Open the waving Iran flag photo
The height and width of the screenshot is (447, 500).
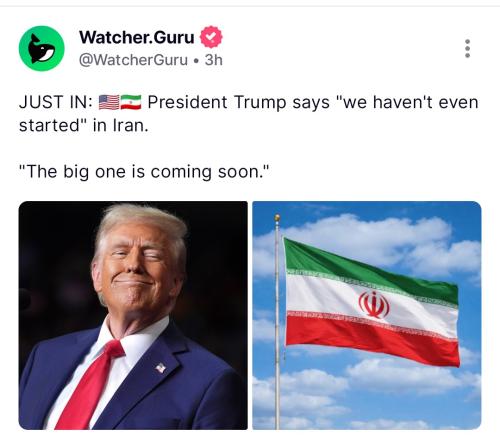coord(367,315)
